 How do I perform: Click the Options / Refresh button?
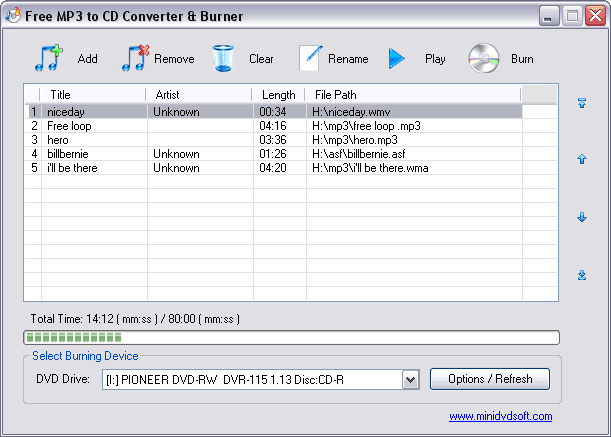tap(490, 379)
